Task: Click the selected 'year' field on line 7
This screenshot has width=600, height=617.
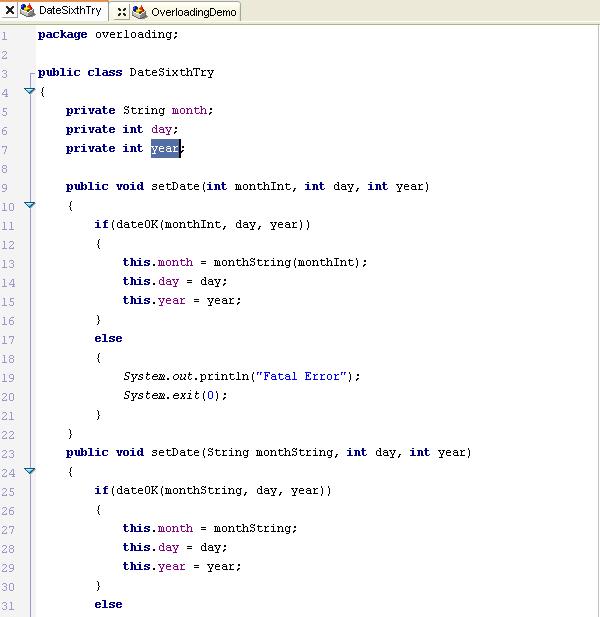Action: click(165, 148)
